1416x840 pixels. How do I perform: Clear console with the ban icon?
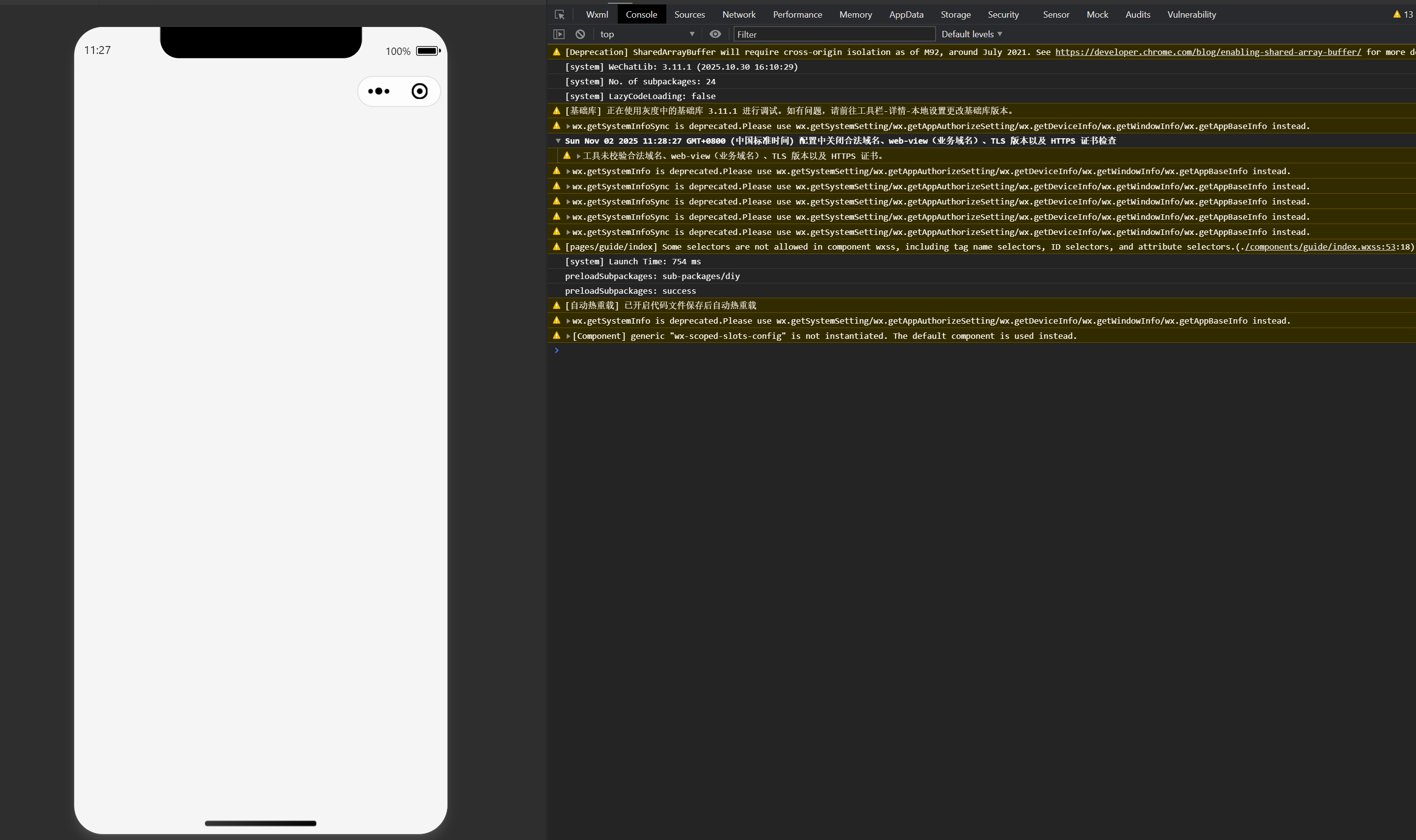coord(580,34)
